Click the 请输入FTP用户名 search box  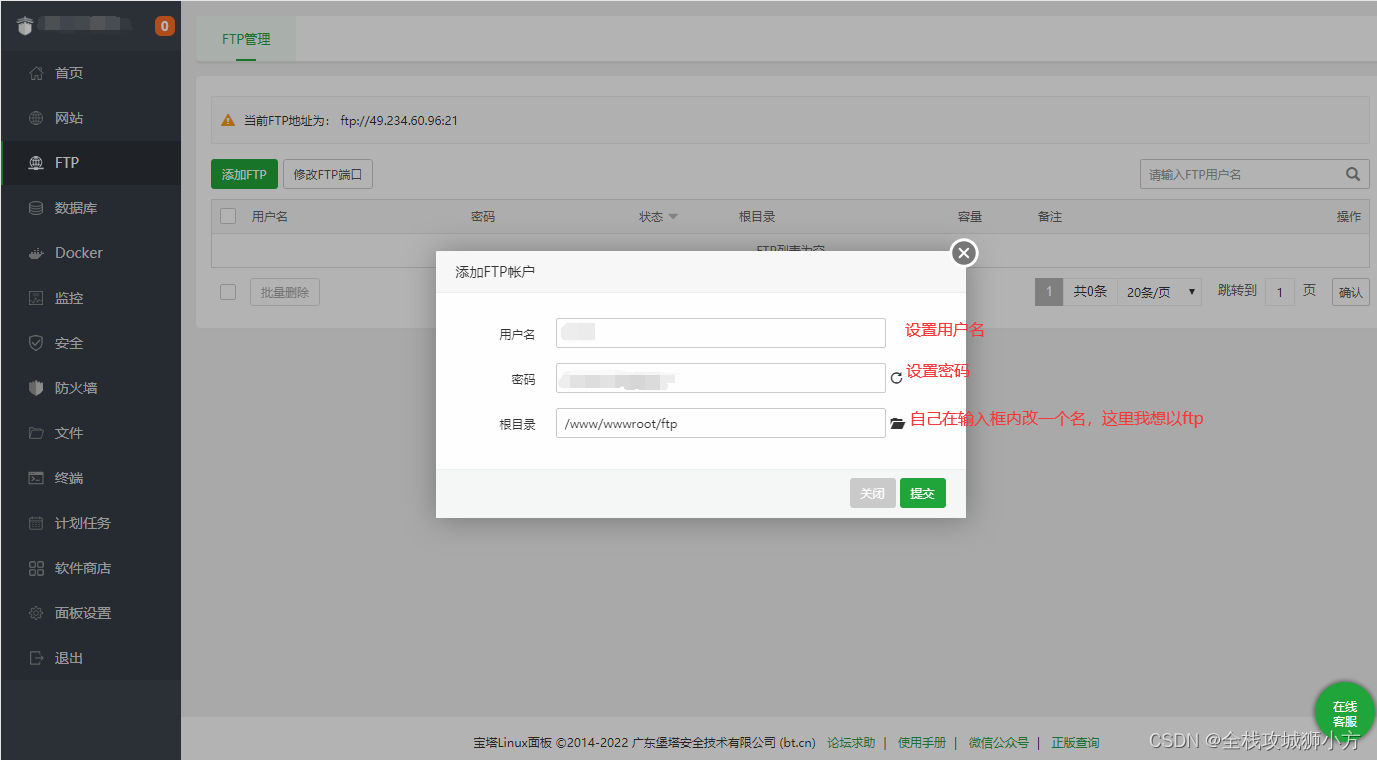pyautogui.click(x=1240, y=174)
